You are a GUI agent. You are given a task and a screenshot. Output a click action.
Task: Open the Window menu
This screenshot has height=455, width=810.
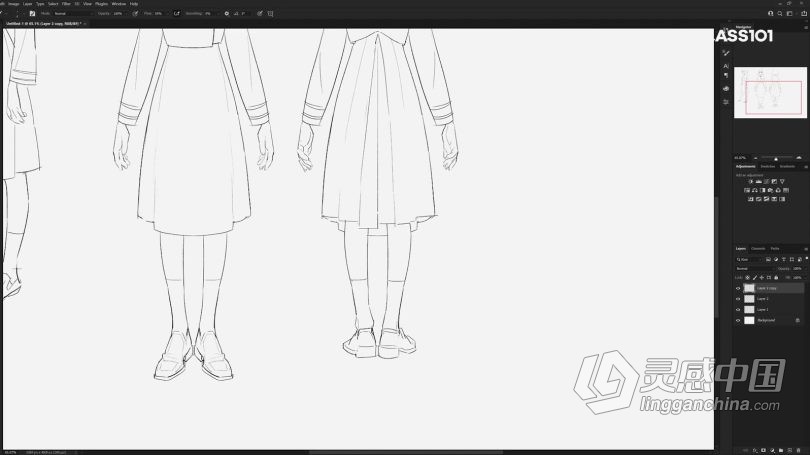pyautogui.click(x=119, y=4)
